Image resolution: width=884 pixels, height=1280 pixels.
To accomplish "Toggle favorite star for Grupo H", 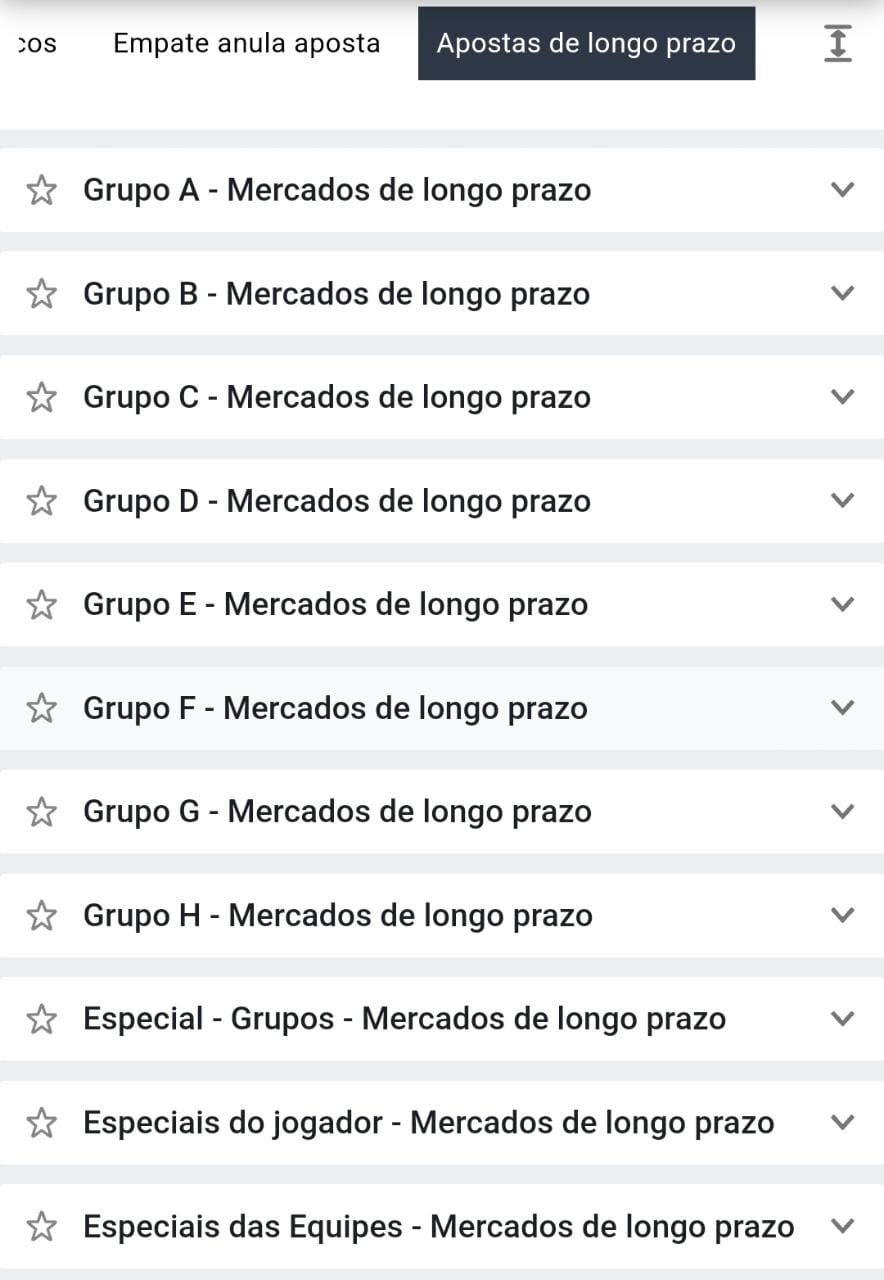I will (41, 915).
